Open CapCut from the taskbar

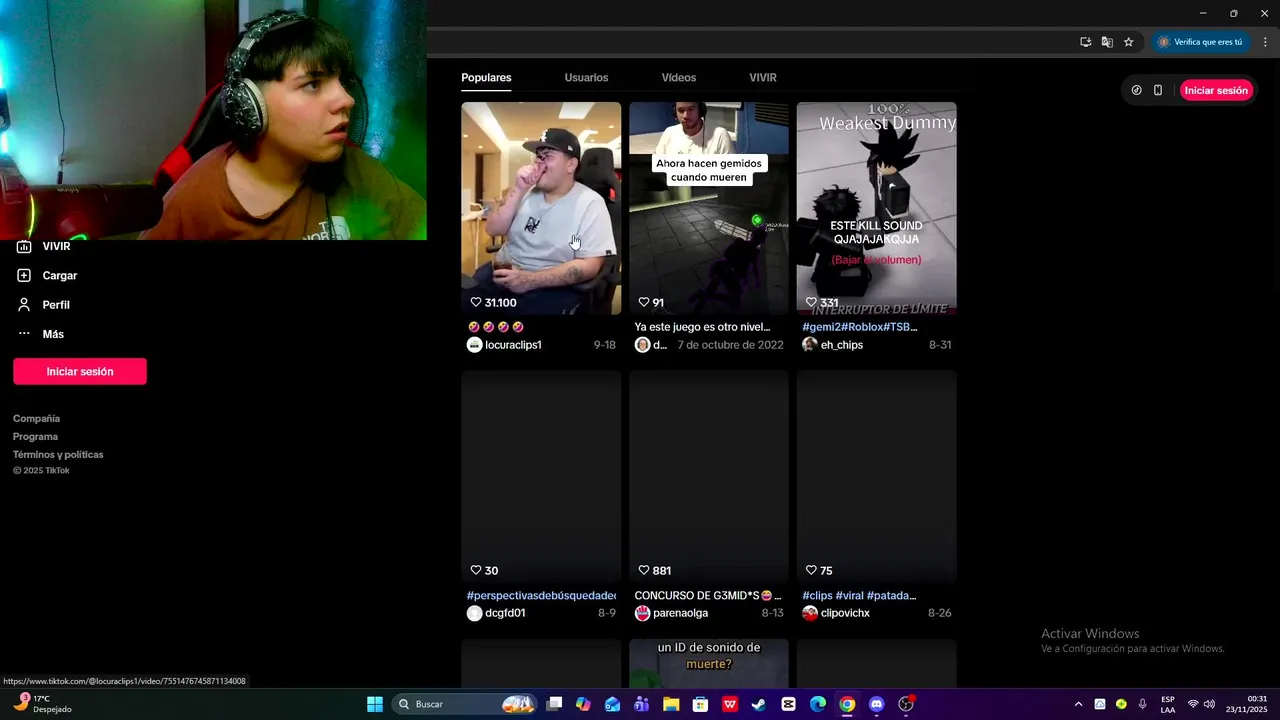click(x=788, y=704)
